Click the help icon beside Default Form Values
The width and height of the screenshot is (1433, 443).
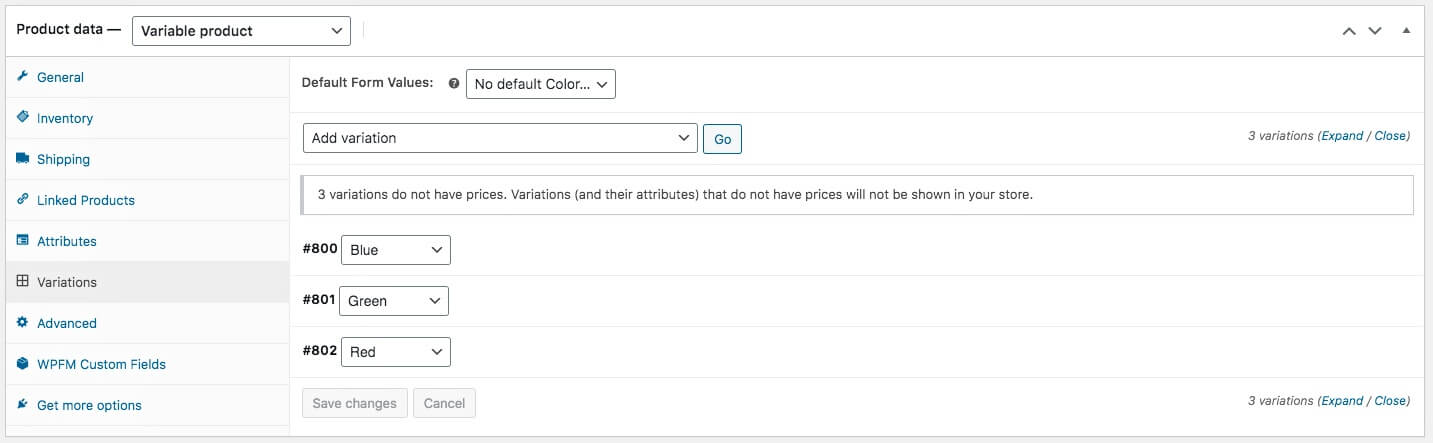pyautogui.click(x=454, y=84)
